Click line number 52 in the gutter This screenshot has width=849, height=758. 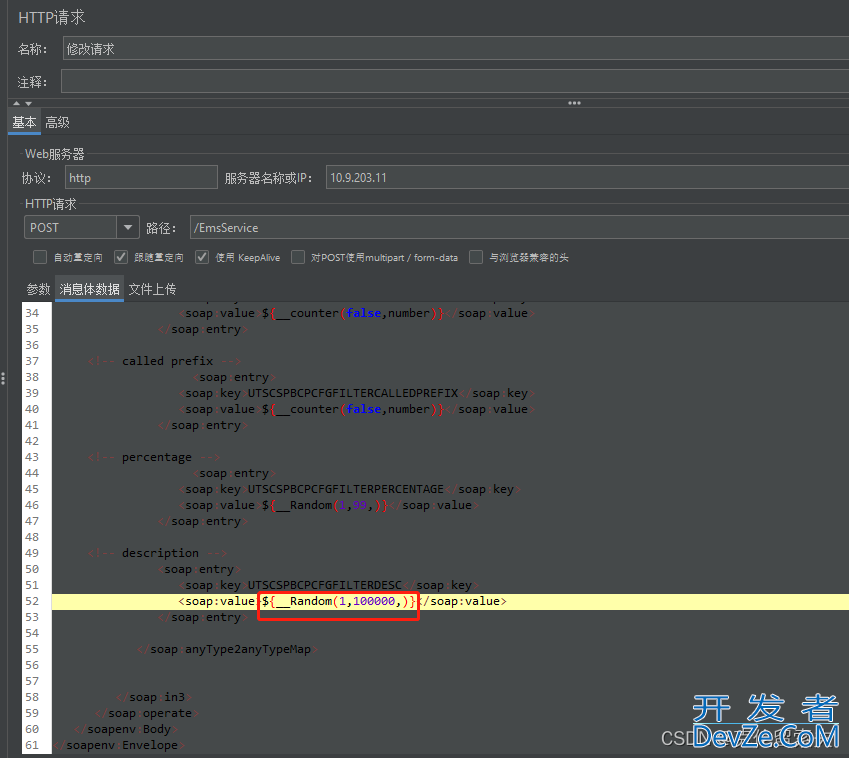click(x=32, y=601)
